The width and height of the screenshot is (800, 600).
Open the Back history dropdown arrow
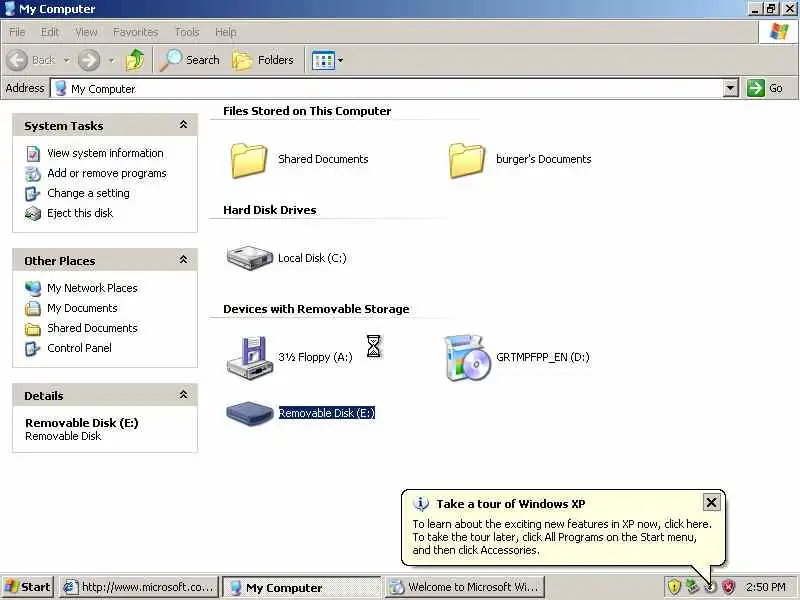click(x=67, y=60)
